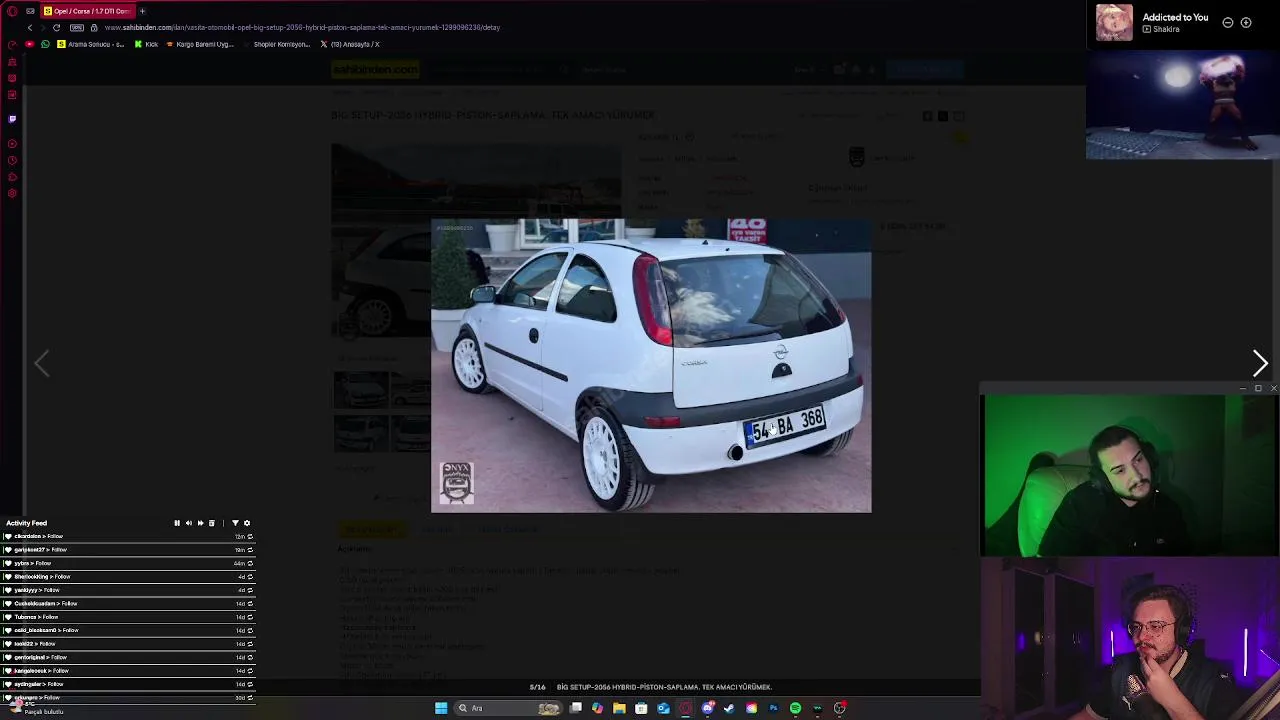Switch to the Opel / Corsa browser tab
The height and width of the screenshot is (720, 1280).
[x=86, y=11]
